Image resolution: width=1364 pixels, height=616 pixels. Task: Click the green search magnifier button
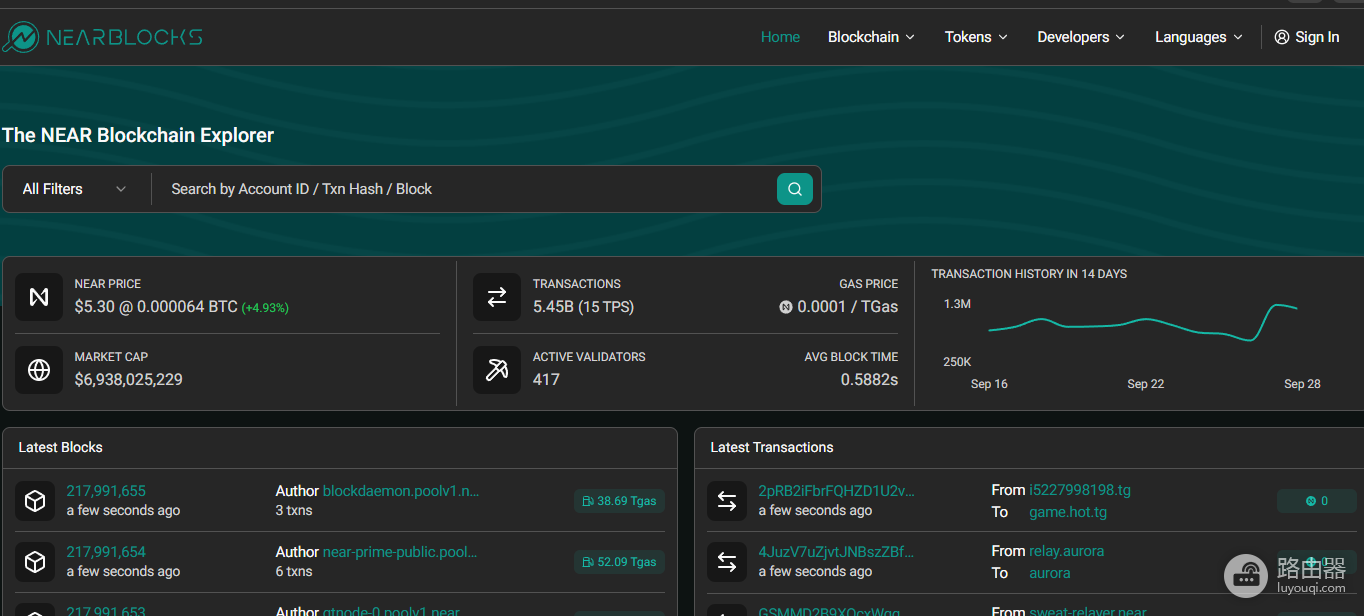795,189
